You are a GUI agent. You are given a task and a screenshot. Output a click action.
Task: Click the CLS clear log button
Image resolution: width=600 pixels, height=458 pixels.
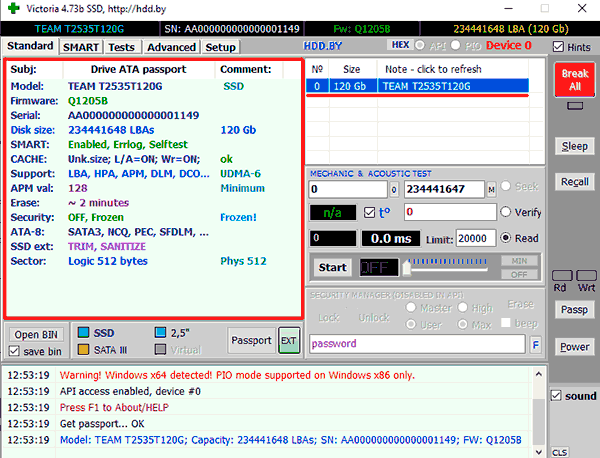[x=559, y=452]
